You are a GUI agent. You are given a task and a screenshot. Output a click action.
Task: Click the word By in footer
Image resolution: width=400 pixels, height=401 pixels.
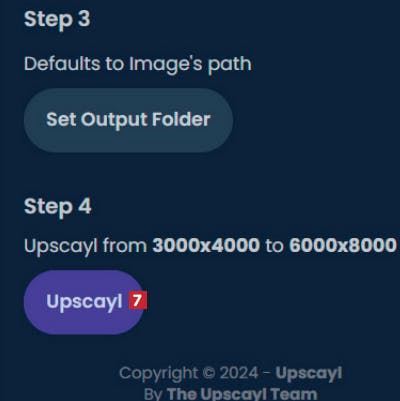tap(153, 394)
